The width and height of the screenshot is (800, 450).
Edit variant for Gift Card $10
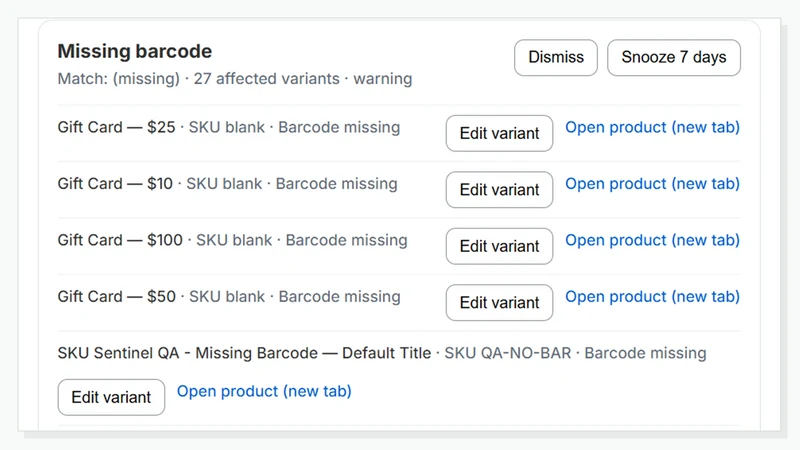tap(499, 190)
